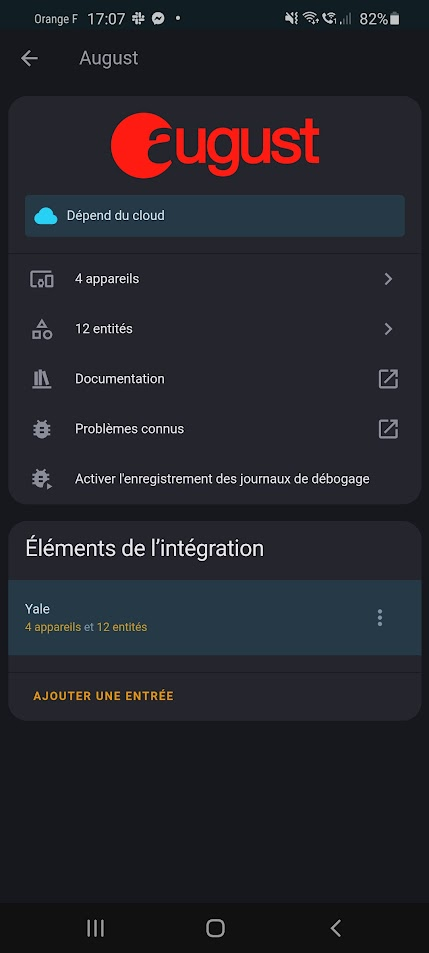
Task: Open the 12 entités link under Yale
Action: pos(122,627)
